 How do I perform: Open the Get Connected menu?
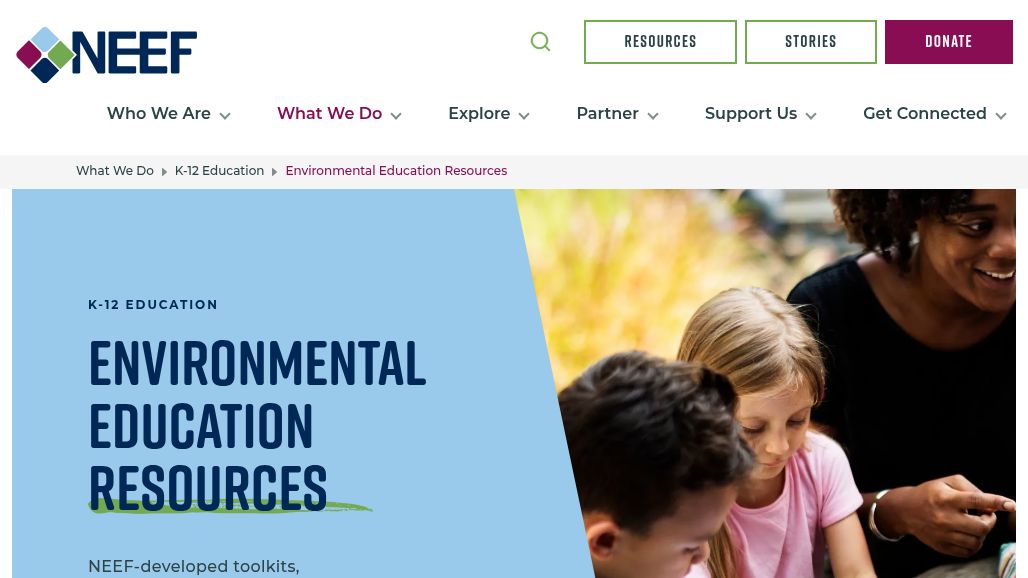click(x=924, y=113)
